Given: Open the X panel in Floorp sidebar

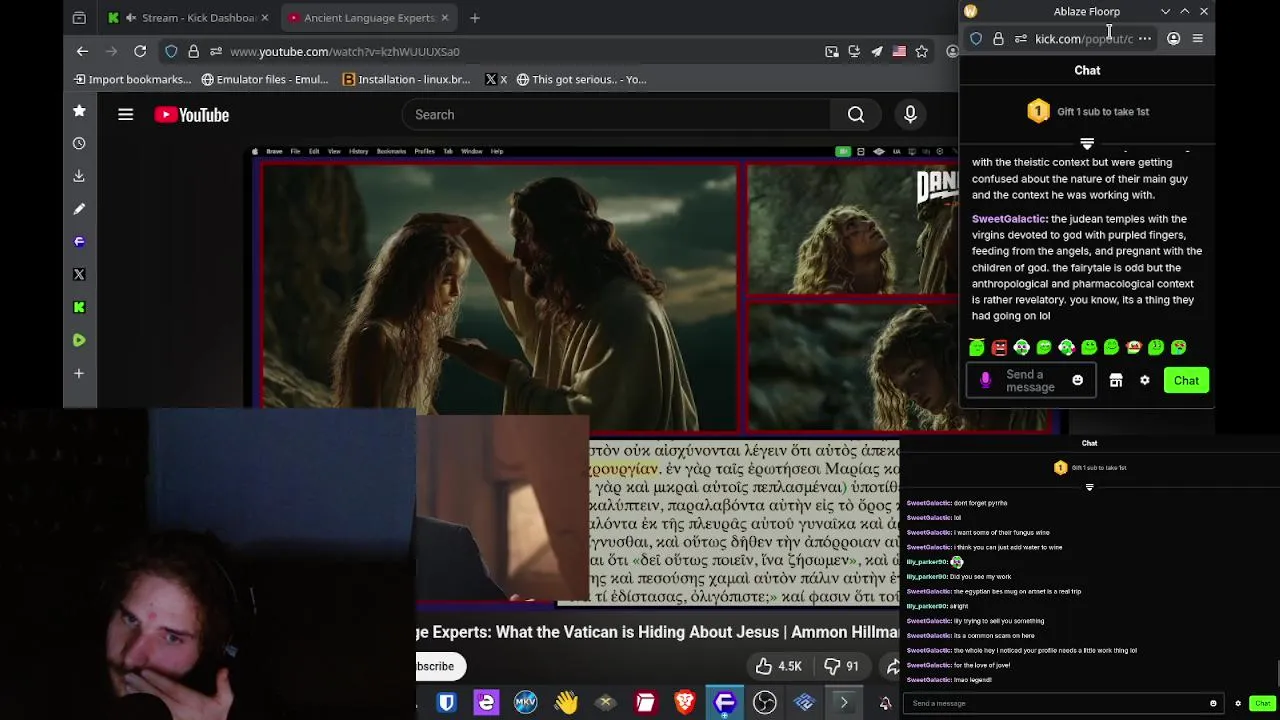Looking at the screenshot, I should tap(79, 274).
